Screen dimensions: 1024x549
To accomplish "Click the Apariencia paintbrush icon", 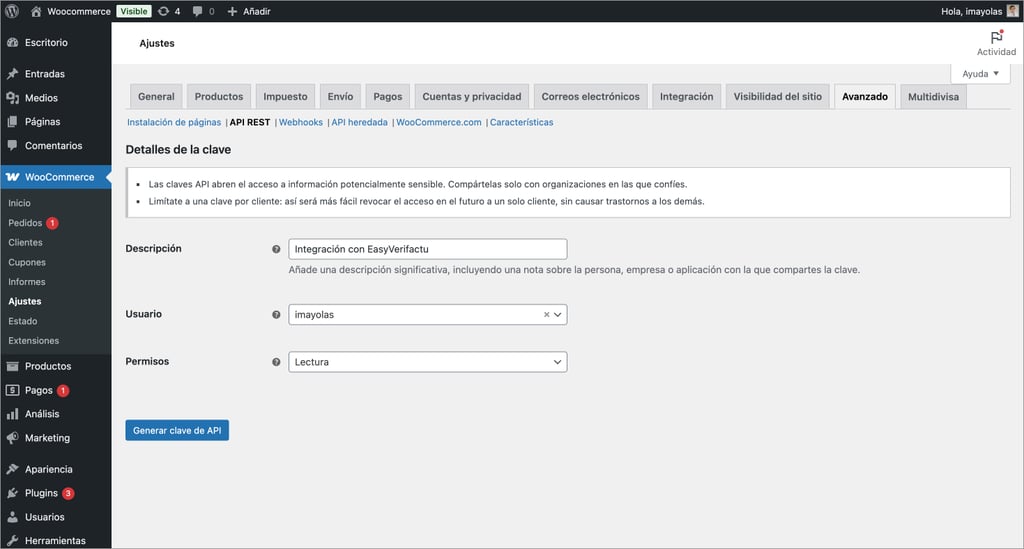I will (x=12, y=469).
